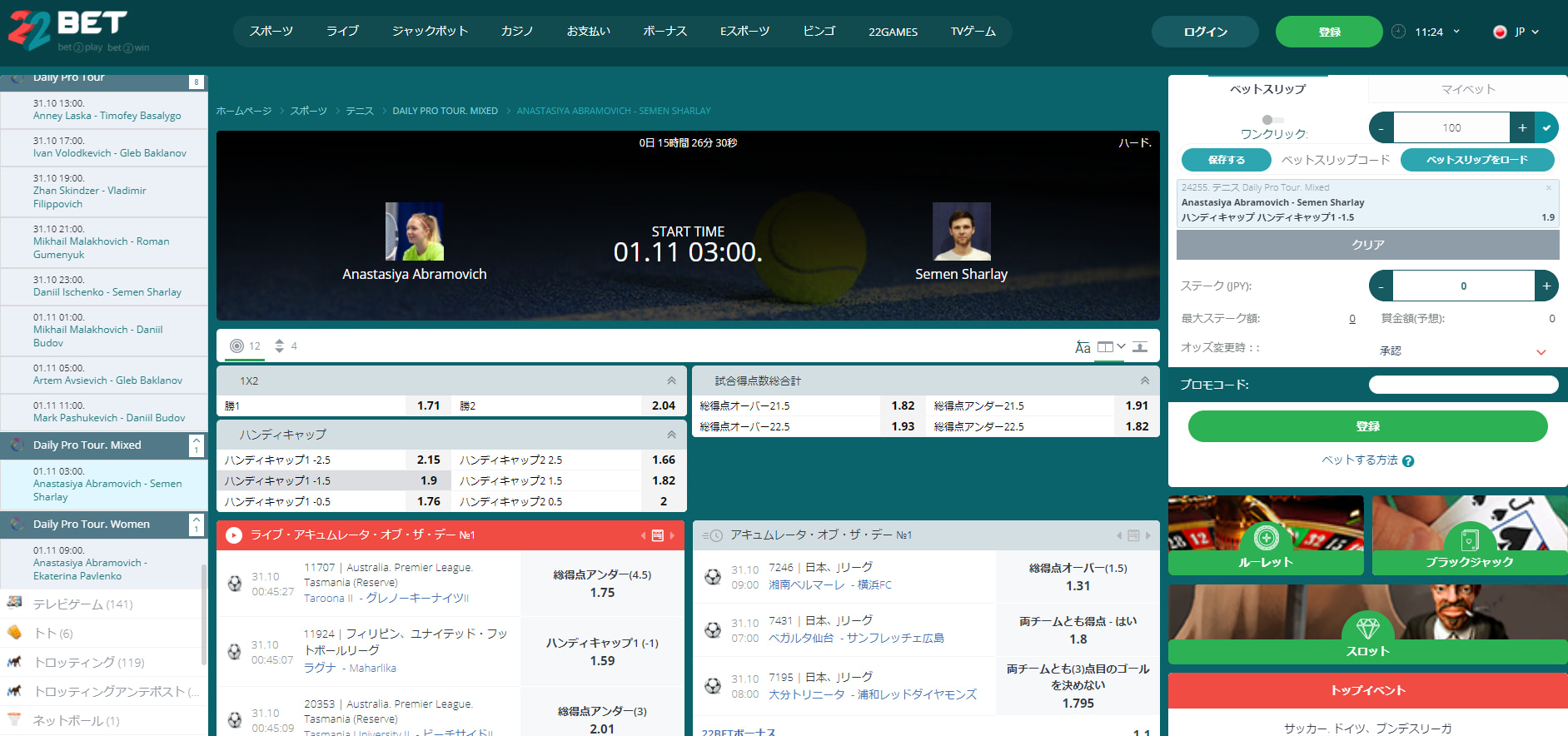Click the プロモコード input field

coord(1463,385)
